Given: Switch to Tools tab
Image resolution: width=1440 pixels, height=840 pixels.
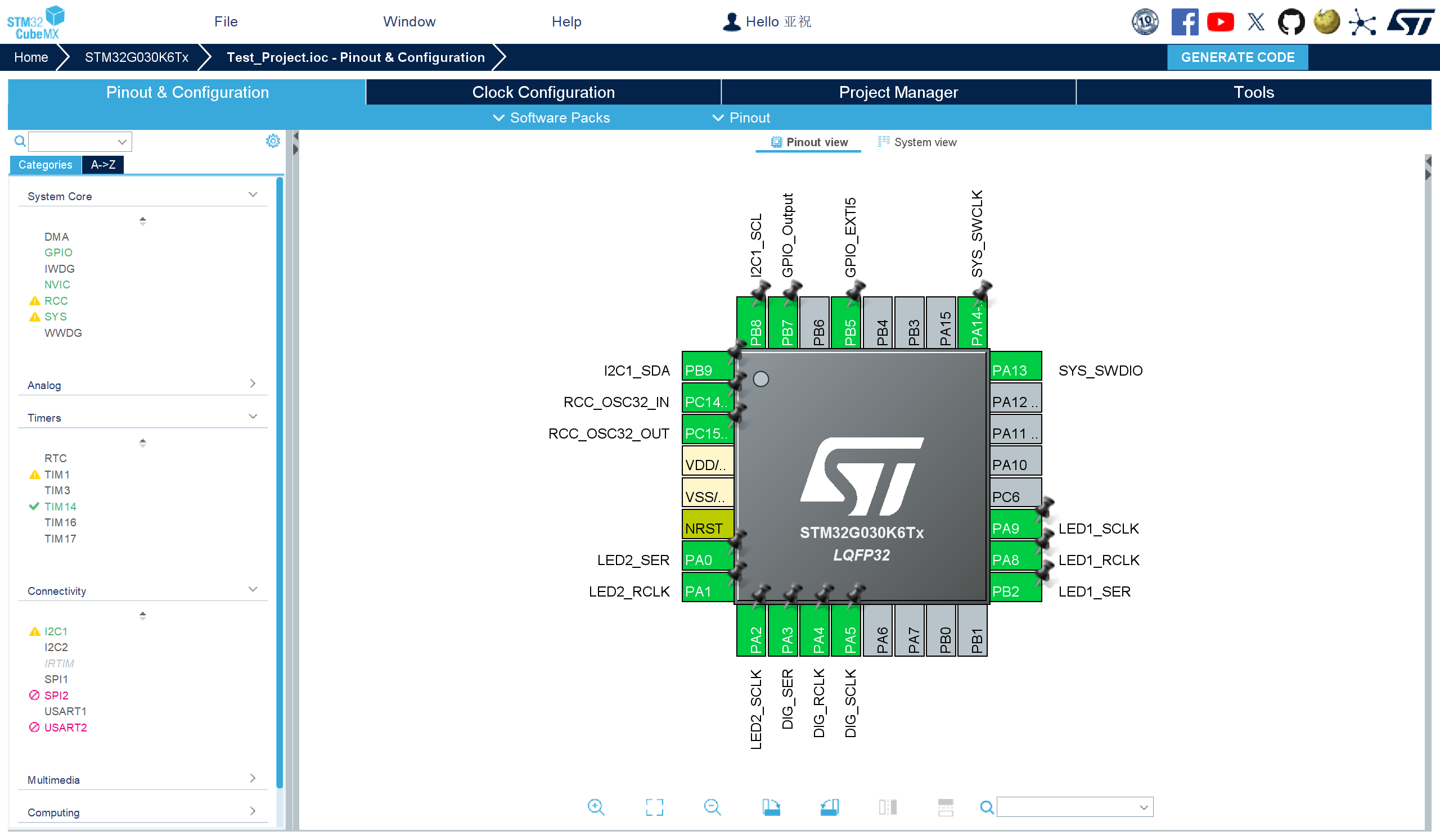Looking at the screenshot, I should (x=1254, y=92).
